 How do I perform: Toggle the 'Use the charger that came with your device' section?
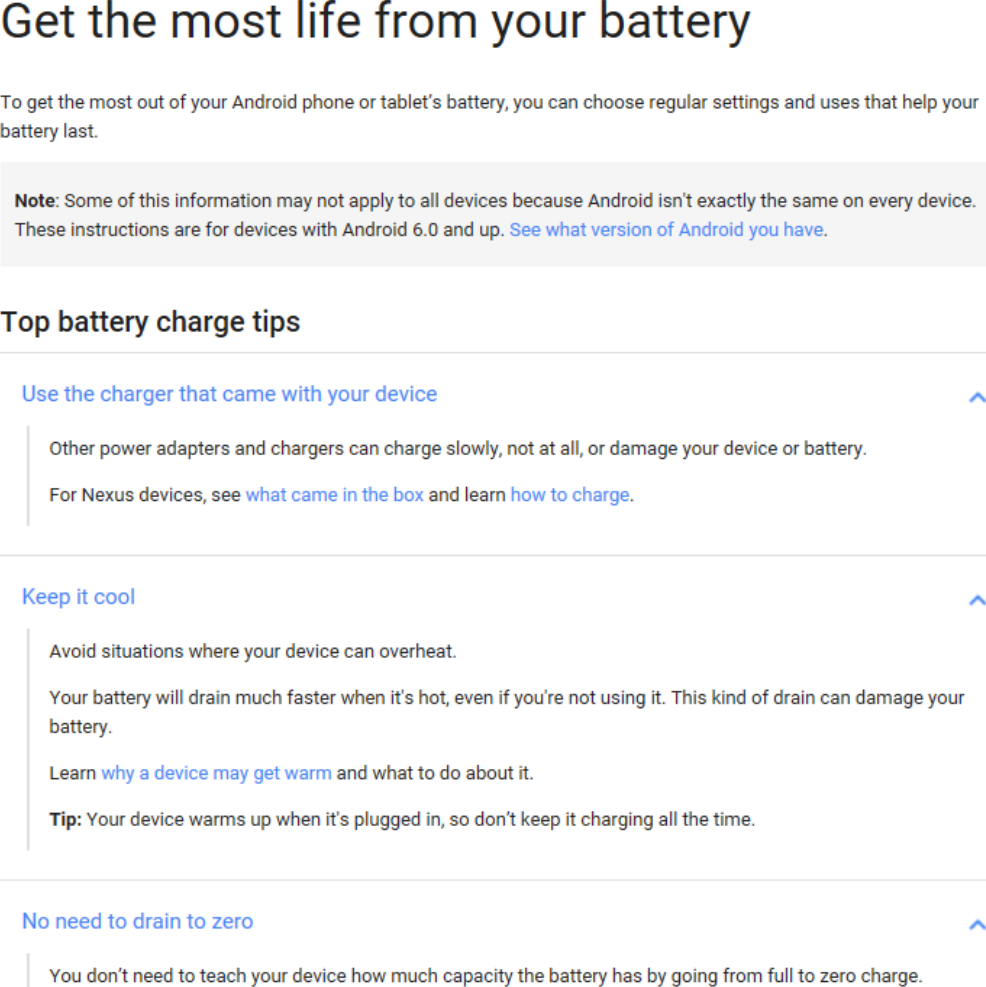[x=229, y=394]
